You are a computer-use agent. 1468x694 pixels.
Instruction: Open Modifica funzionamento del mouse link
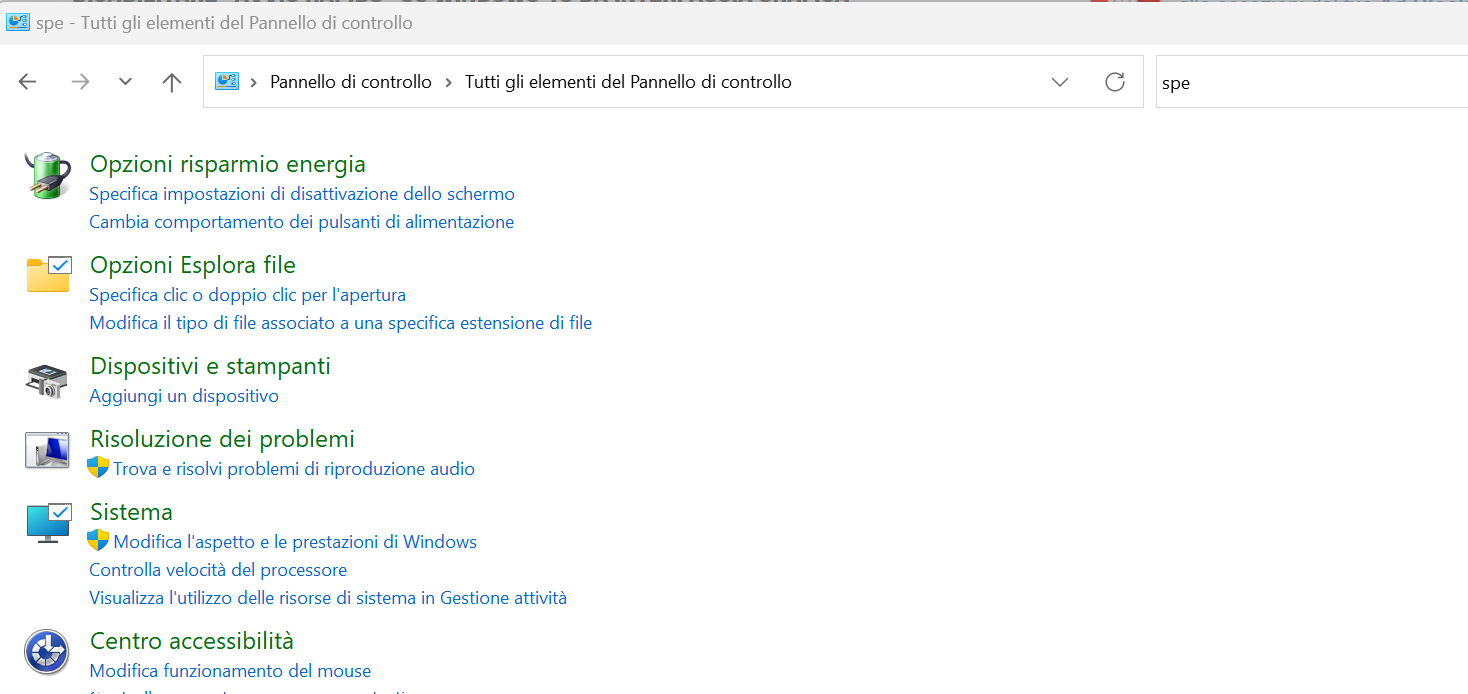click(x=230, y=671)
